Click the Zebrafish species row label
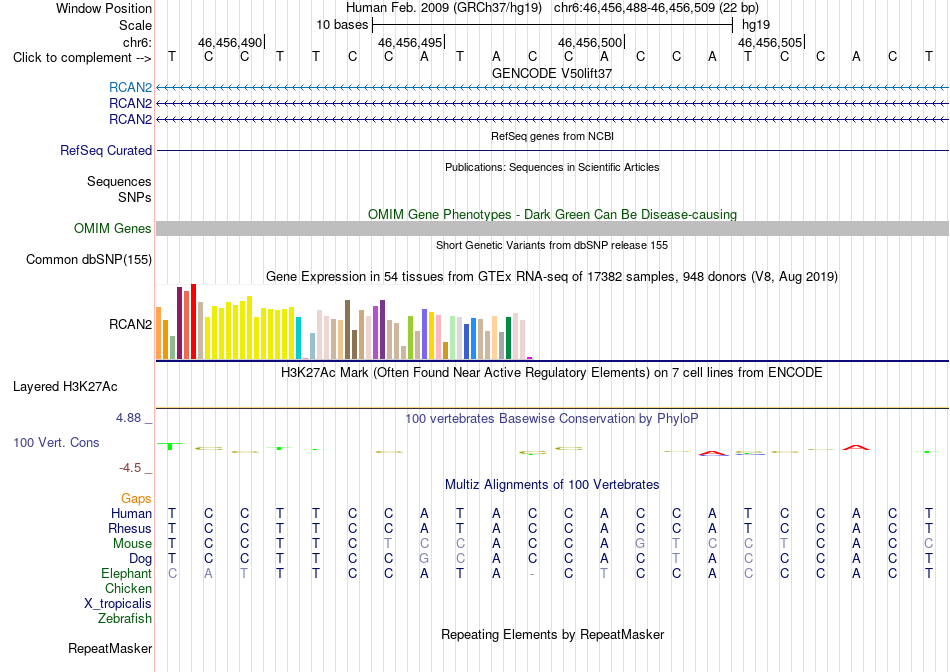This screenshot has height=672, width=950. 125,619
